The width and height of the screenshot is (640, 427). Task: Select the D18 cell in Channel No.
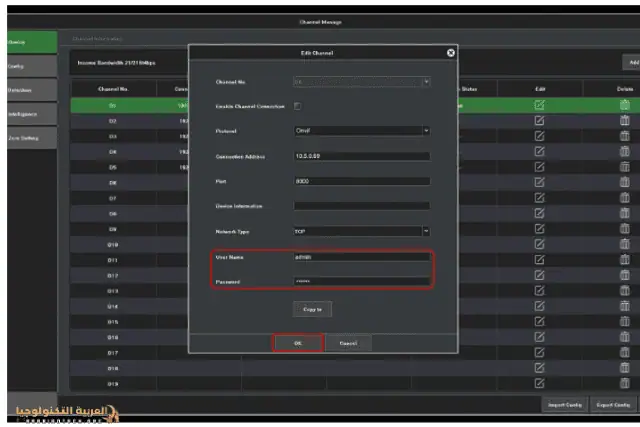pyautogui.click(x=113, y=369)
